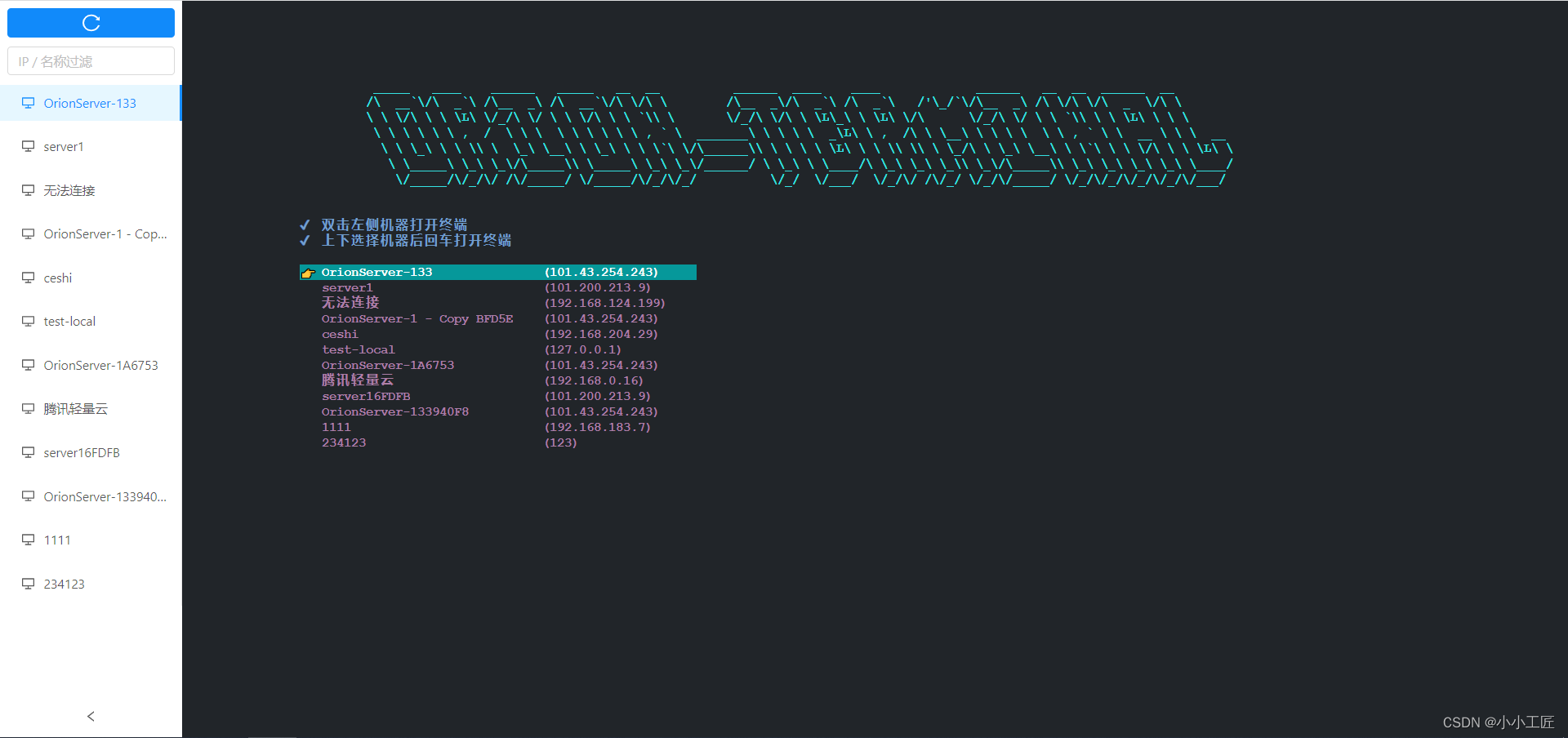The height and width of the screenshot is (738, 1568).
Task: Refresh the server list
Action: point(90,22)
